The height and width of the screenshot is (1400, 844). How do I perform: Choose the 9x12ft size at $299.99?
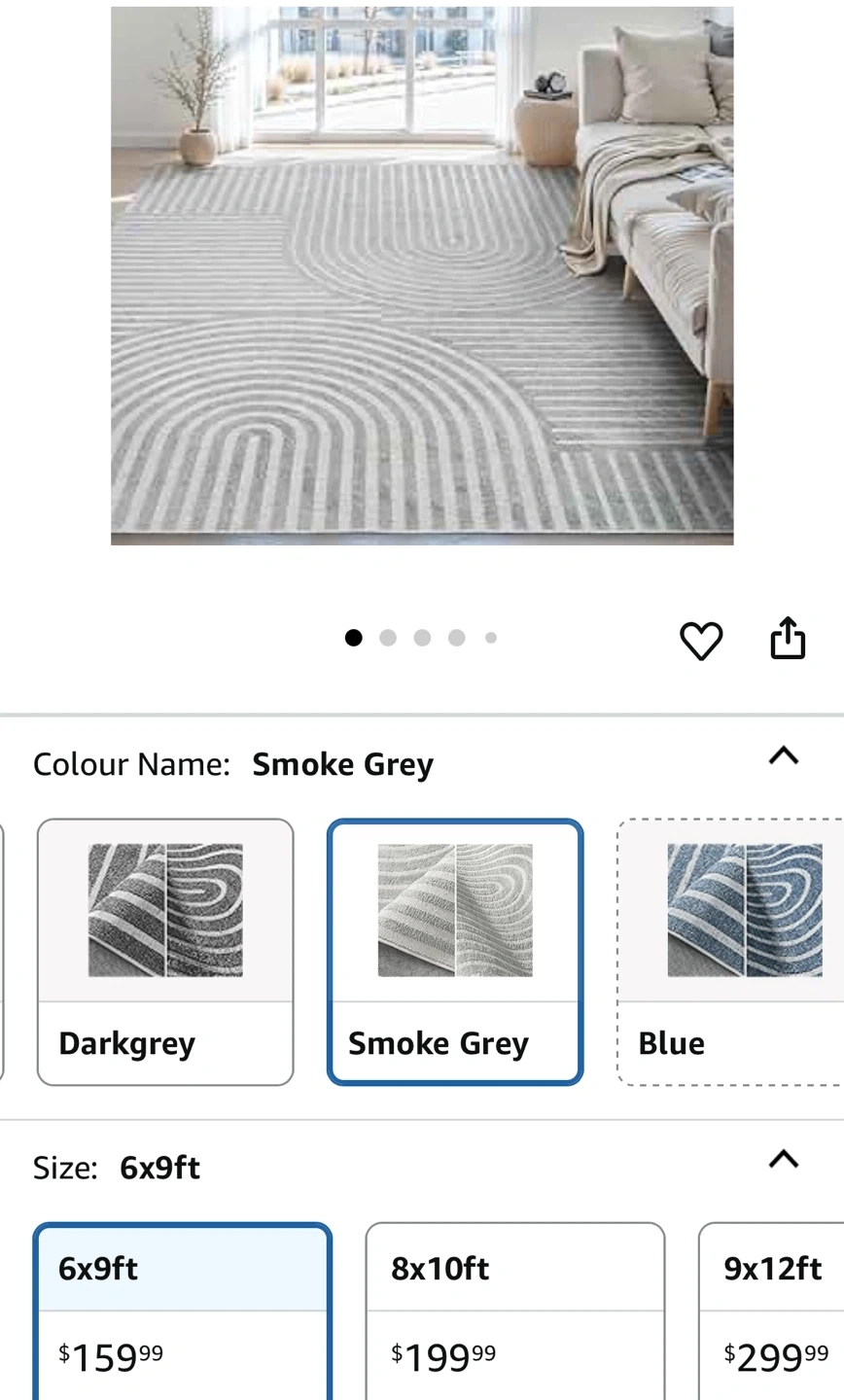pyautogui.click(x=771, y=1312)
